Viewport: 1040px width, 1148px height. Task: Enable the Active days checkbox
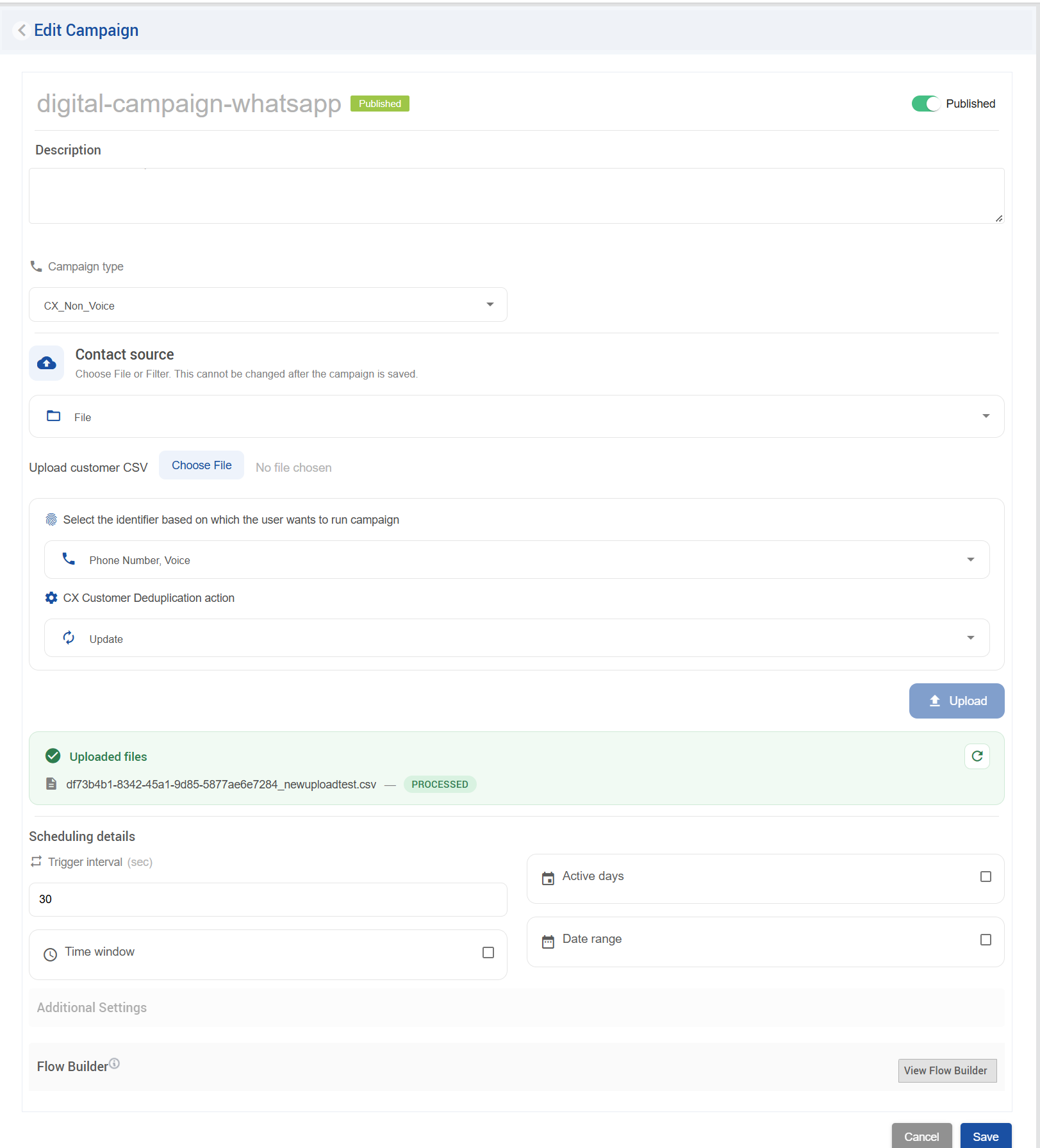(986, 877)
